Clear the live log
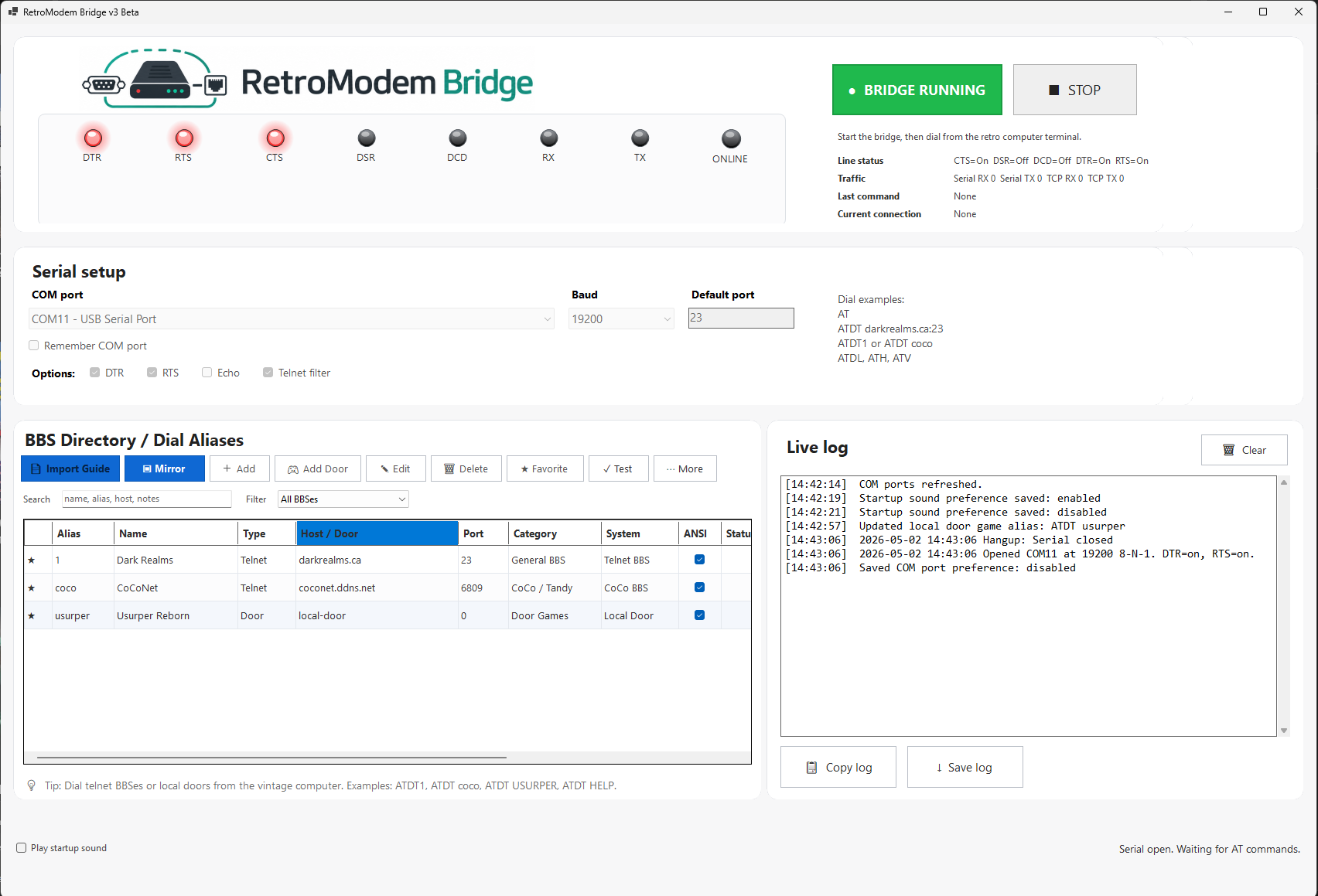Screen dimensions: 1318x896 pos(1245,450)
